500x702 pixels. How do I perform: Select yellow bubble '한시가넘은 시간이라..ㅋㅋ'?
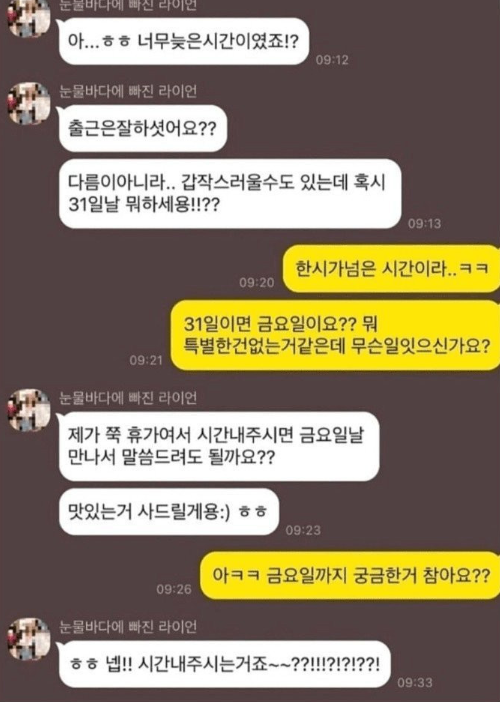[391, 269]
